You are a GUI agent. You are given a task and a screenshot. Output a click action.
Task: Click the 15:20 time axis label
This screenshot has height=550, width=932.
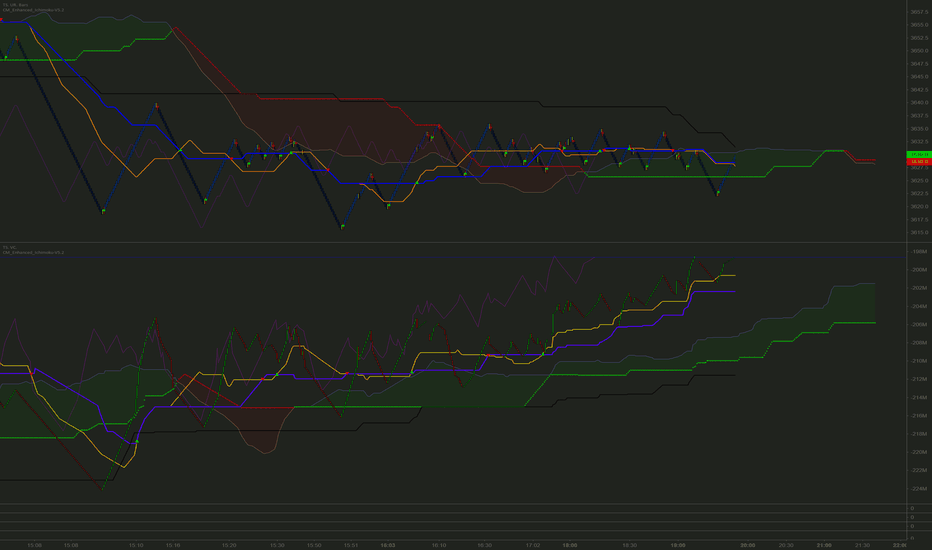pyautogui.click(x=229, y=545)
